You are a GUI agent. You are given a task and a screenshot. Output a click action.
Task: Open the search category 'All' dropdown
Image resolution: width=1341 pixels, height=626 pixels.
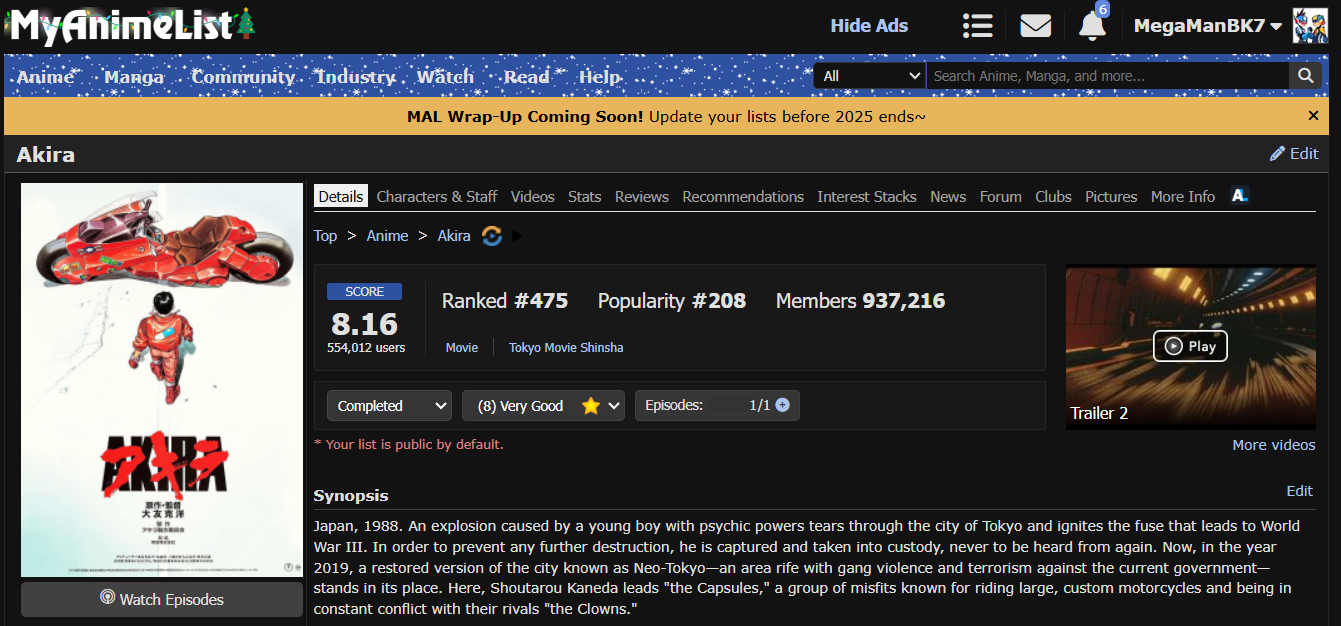(x=869, y=76)
